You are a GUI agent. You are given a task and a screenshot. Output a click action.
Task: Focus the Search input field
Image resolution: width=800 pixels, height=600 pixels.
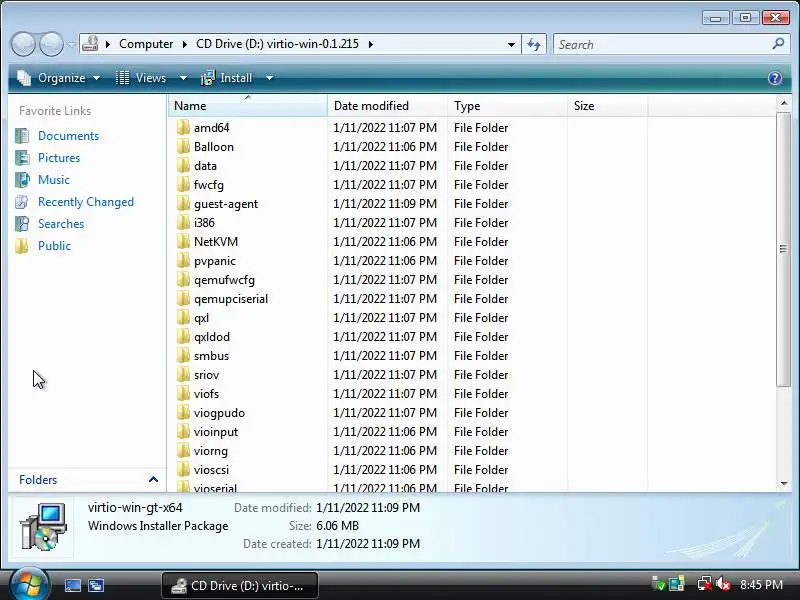point(661,44)
